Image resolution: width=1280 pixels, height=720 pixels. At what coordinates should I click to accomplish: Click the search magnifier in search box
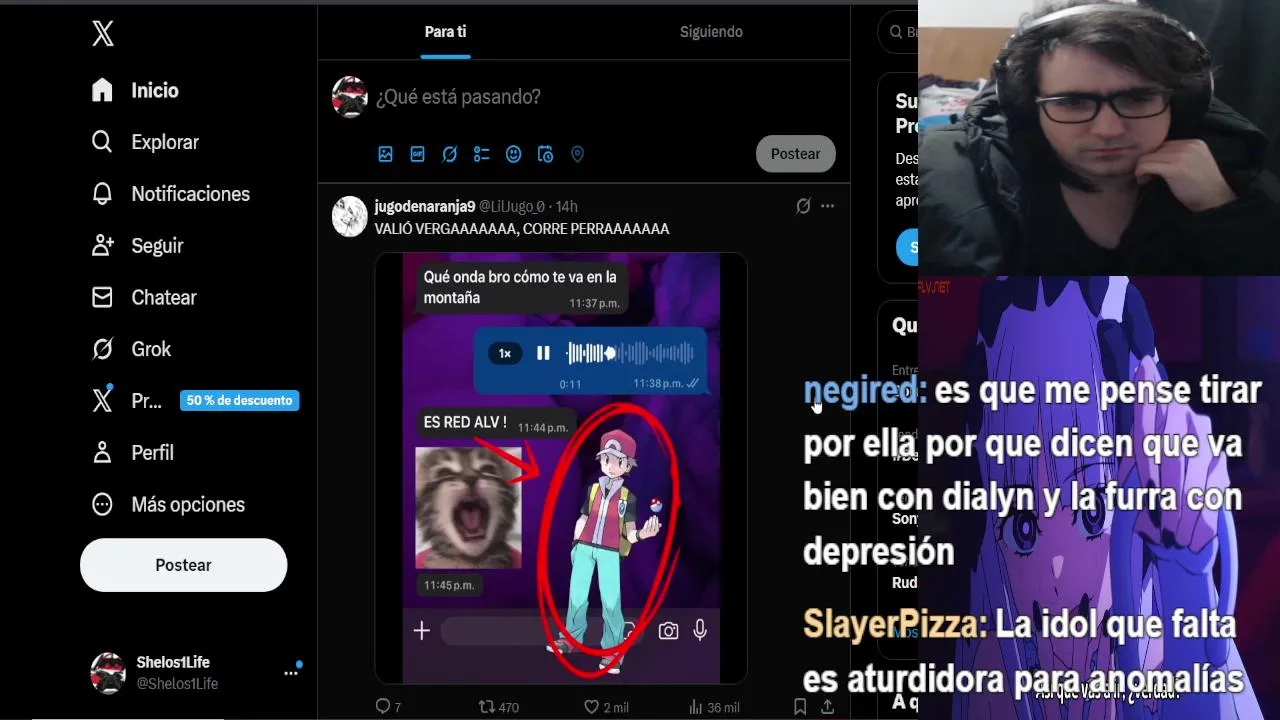pyautogui.click(x=895, y=32)
